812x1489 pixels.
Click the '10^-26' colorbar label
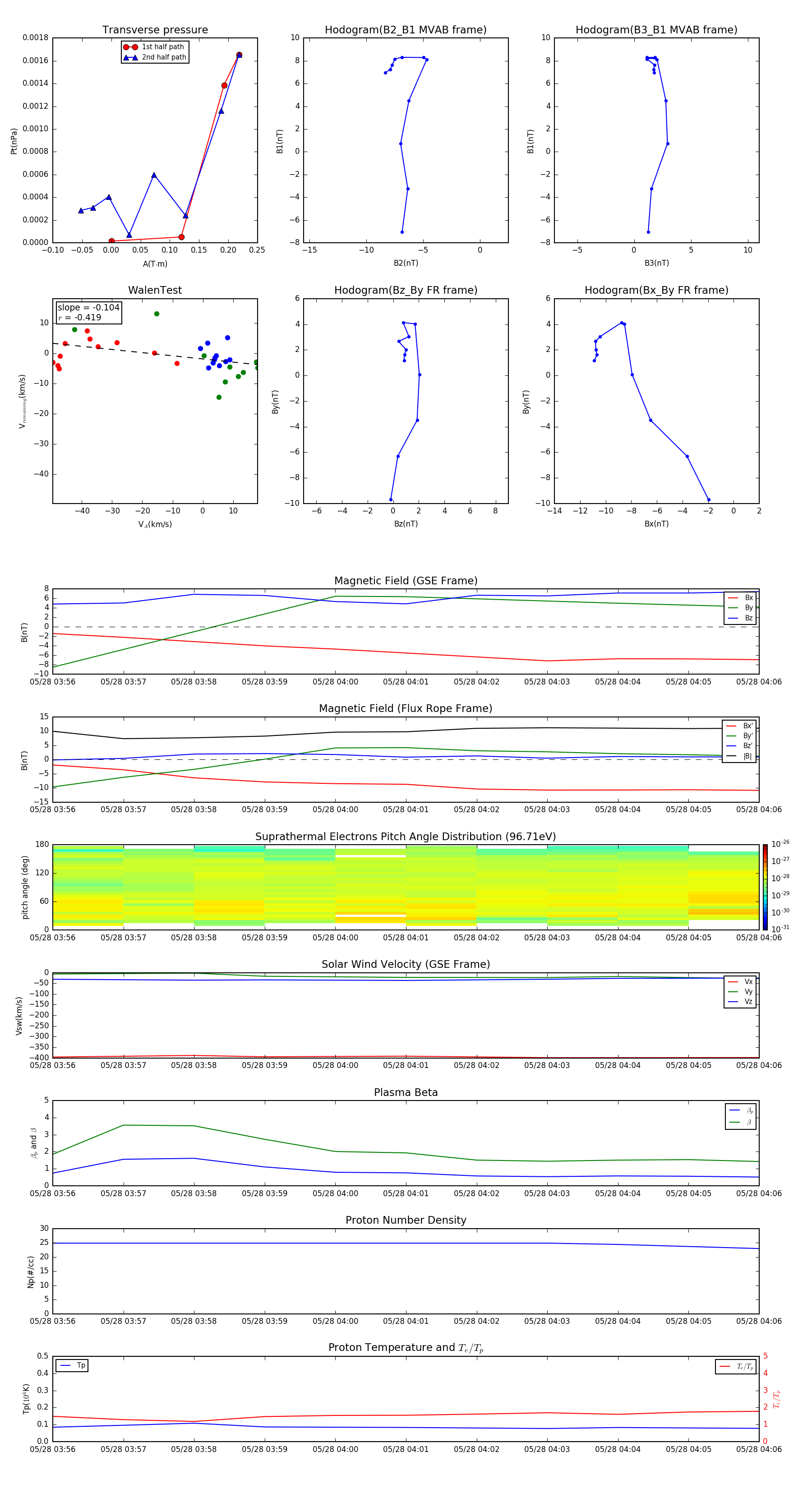click(780, 844)
